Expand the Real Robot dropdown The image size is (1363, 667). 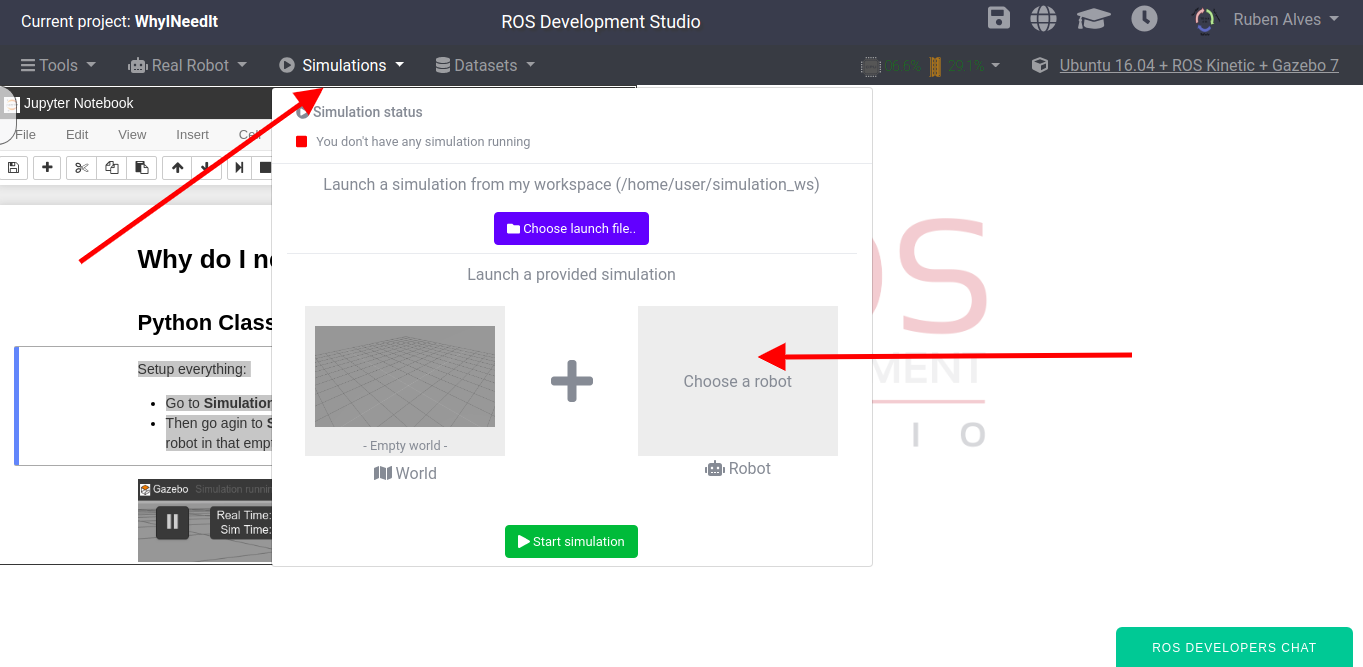tap(188, 65)
